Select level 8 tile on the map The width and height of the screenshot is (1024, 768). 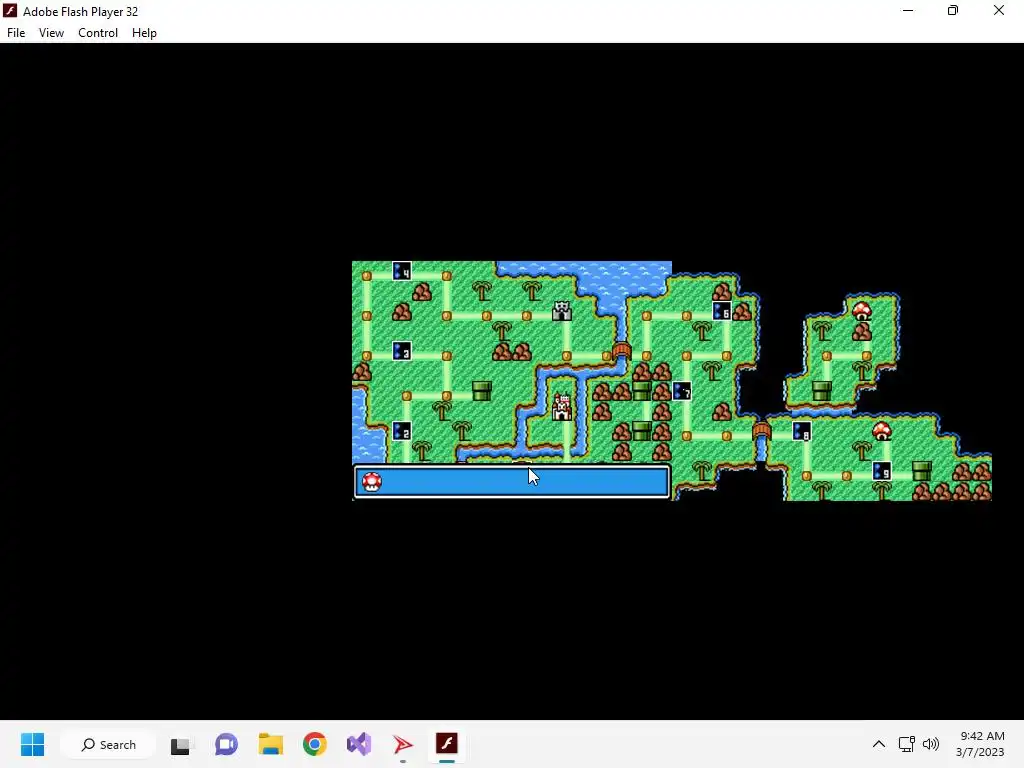[x=802, y=431]
